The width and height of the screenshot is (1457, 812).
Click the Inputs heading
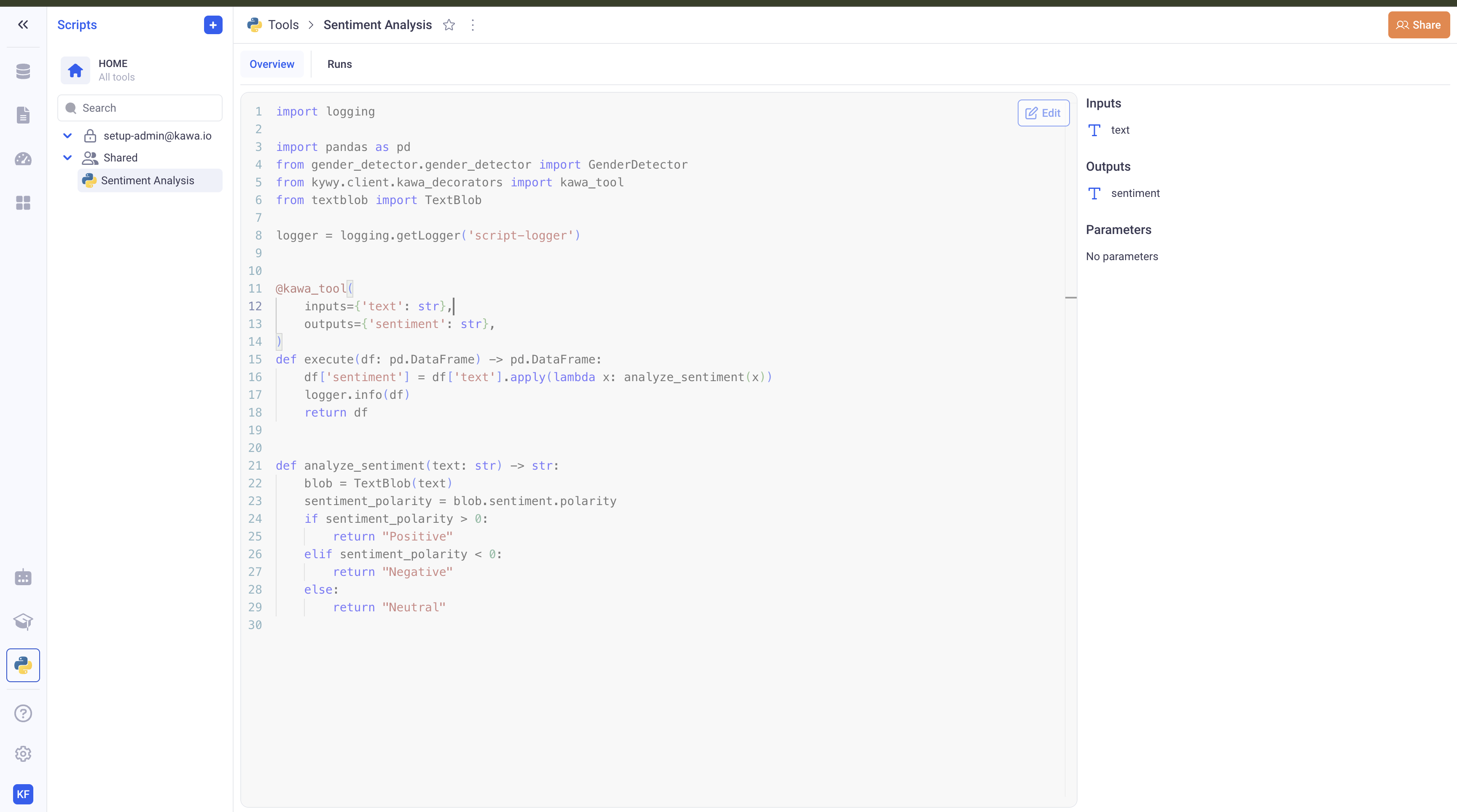pyautogui.click(x=1103, y=103)
